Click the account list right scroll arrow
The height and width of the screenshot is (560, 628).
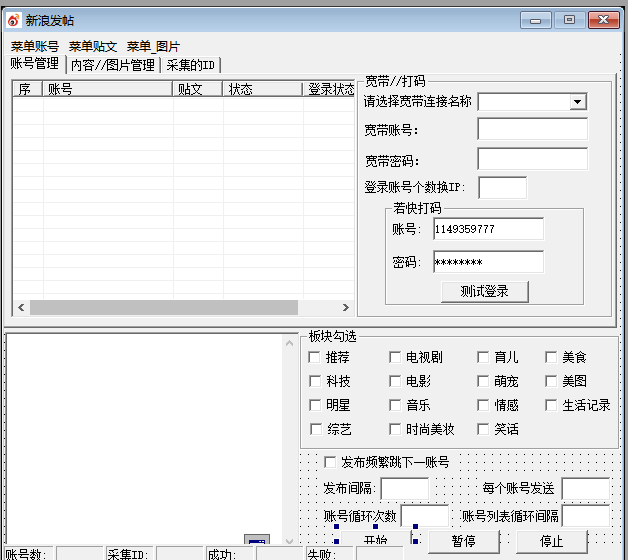click(x=346, y=307)
